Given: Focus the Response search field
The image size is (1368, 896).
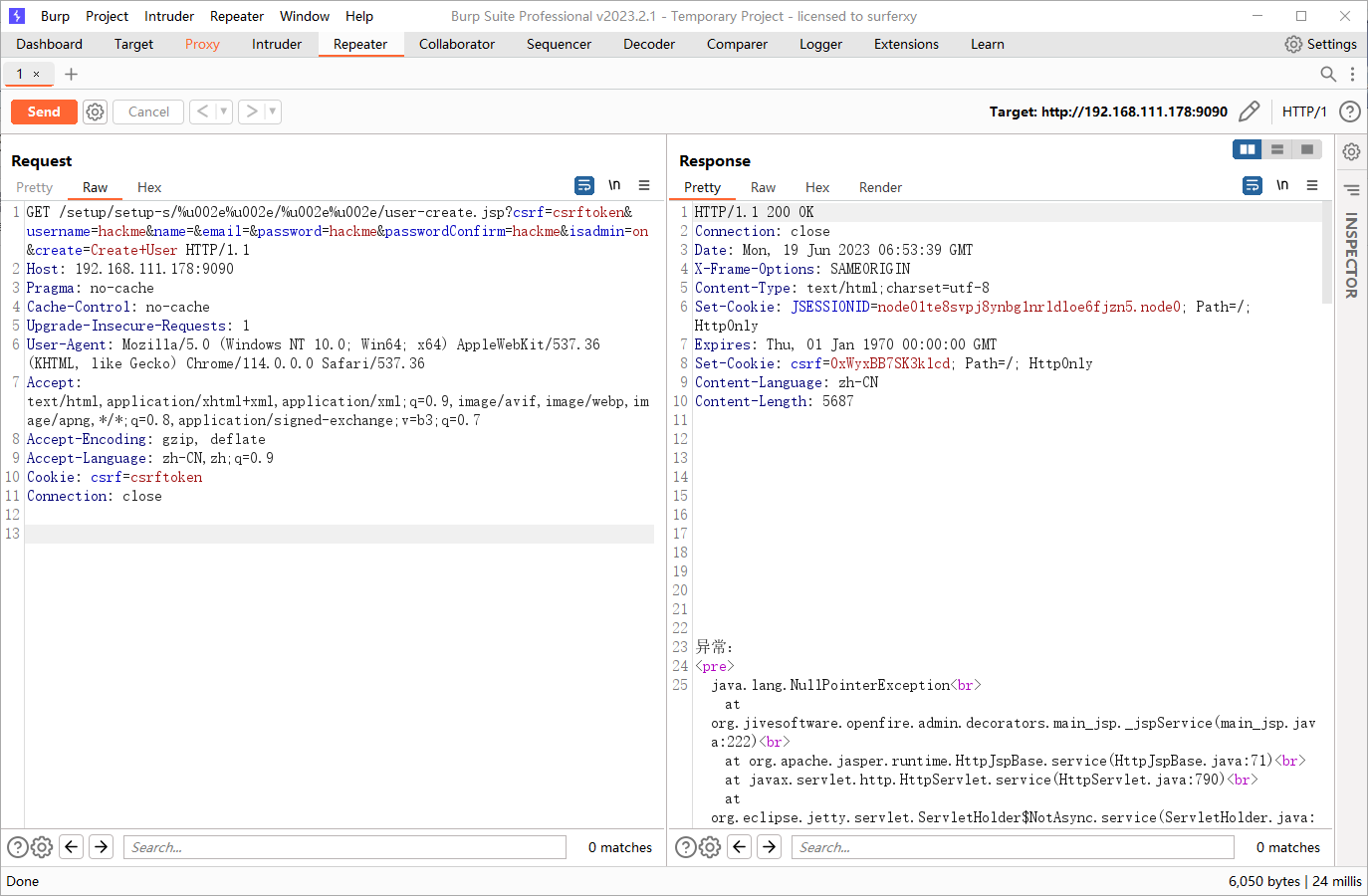Looking at the screenshot, I should click(1013, 847).
